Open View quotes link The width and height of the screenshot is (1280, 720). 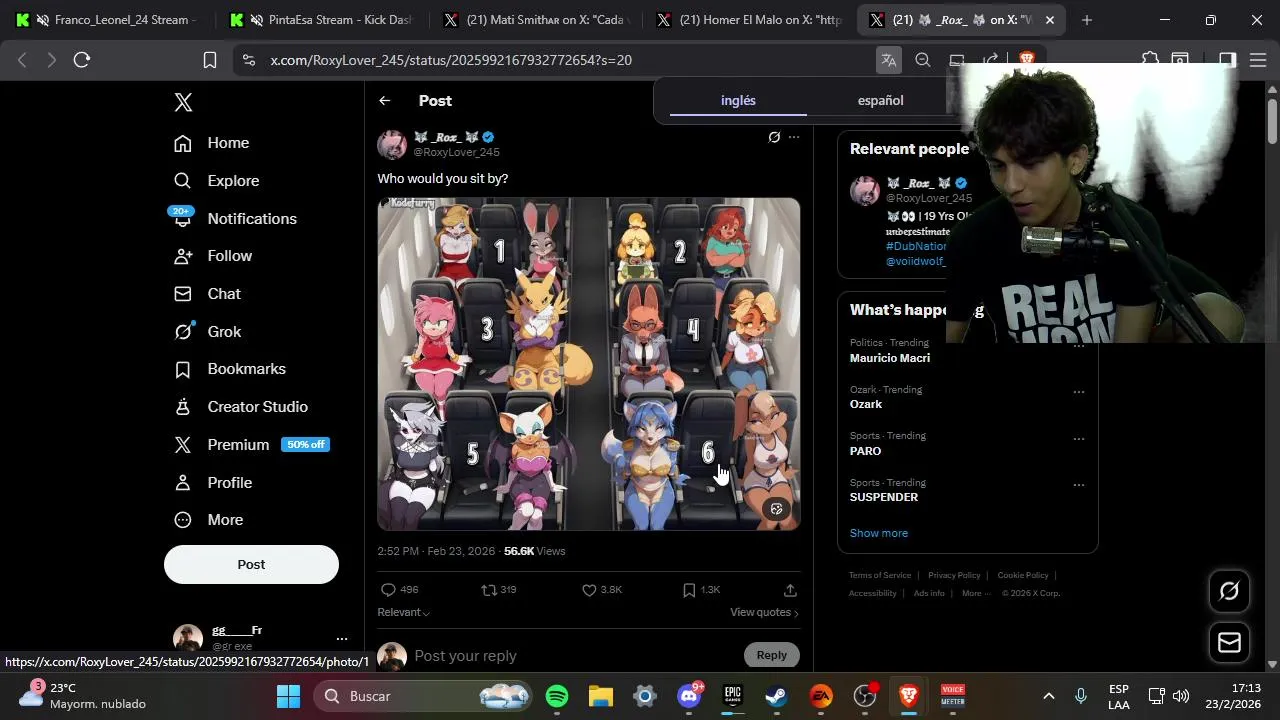click(x=764, y=612)
